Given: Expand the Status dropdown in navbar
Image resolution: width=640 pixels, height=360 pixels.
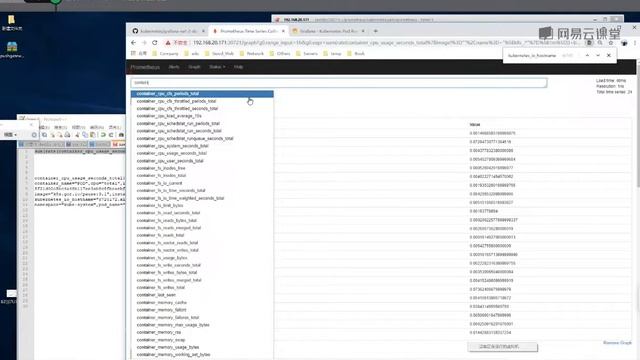Looking at the screenshot, I should (x=217, y=67).
